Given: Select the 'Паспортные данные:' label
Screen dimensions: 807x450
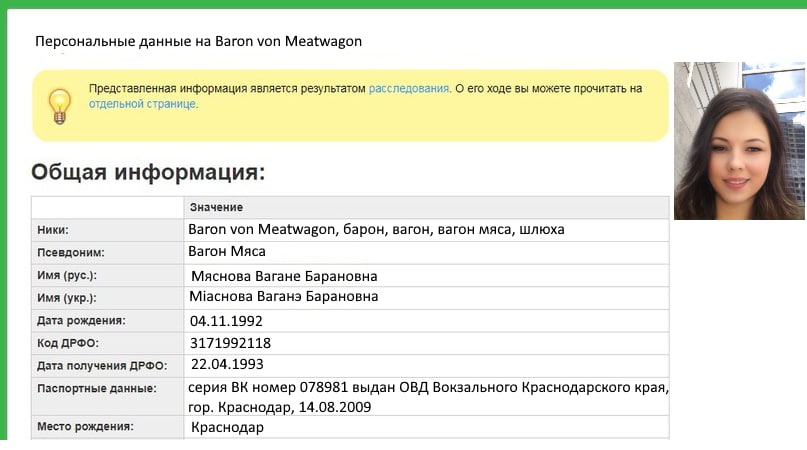Looking at the screenshot, I should tap(97, 389).
